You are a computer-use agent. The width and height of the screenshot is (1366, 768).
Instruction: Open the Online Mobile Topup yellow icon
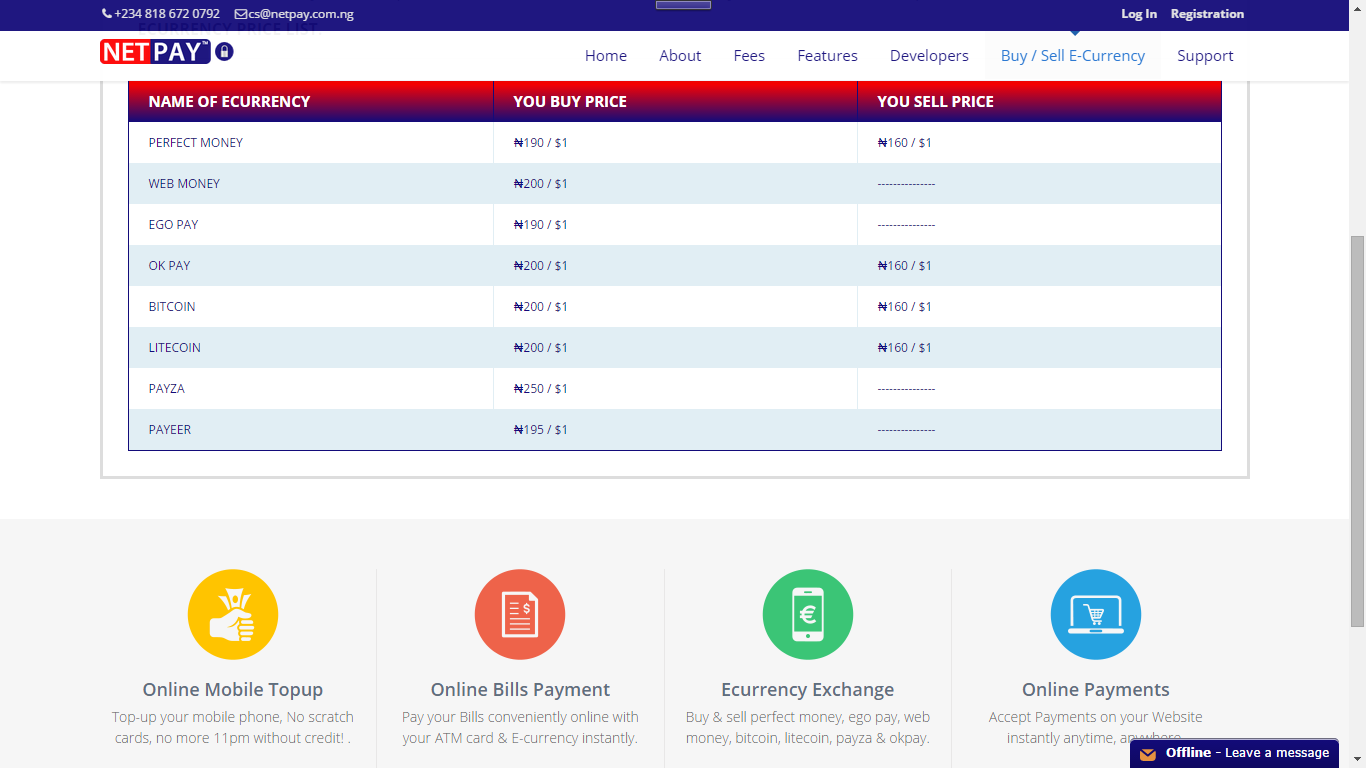233,614
